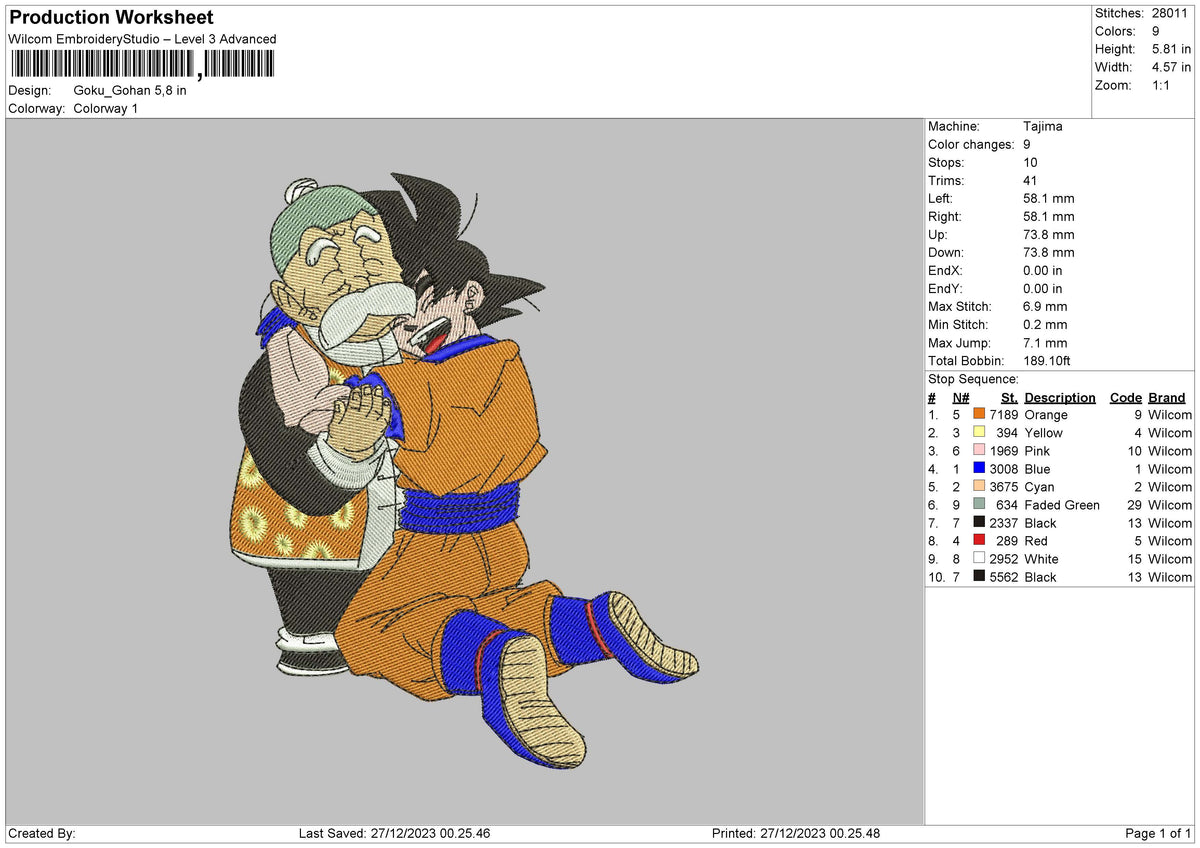Click the Machine value "Tajima"
Image resolution: width=1200 pixels, height=848 pixels.
(1043, 126)
